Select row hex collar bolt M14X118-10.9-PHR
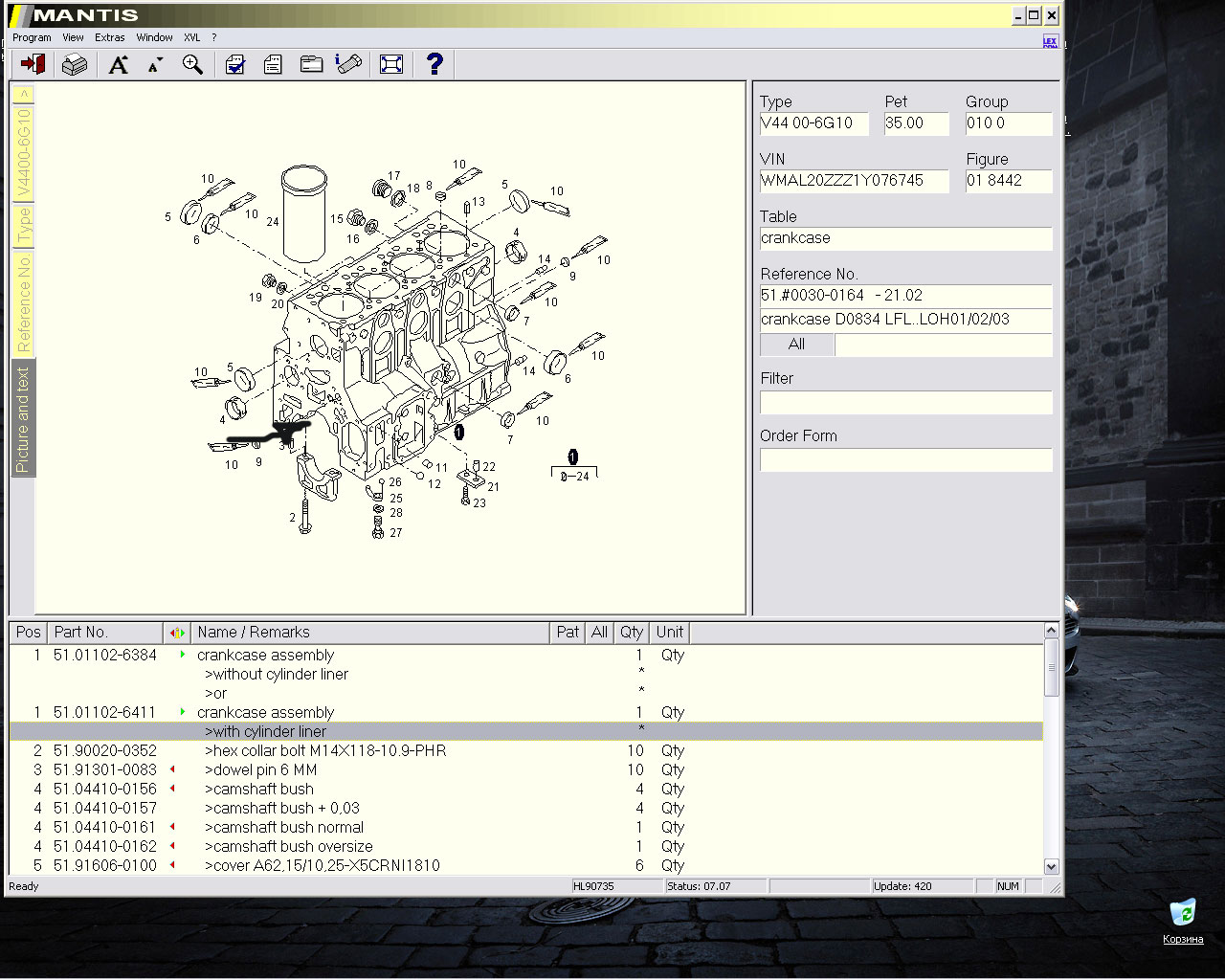Screen dimensions: 1225x980 point(525,750)
